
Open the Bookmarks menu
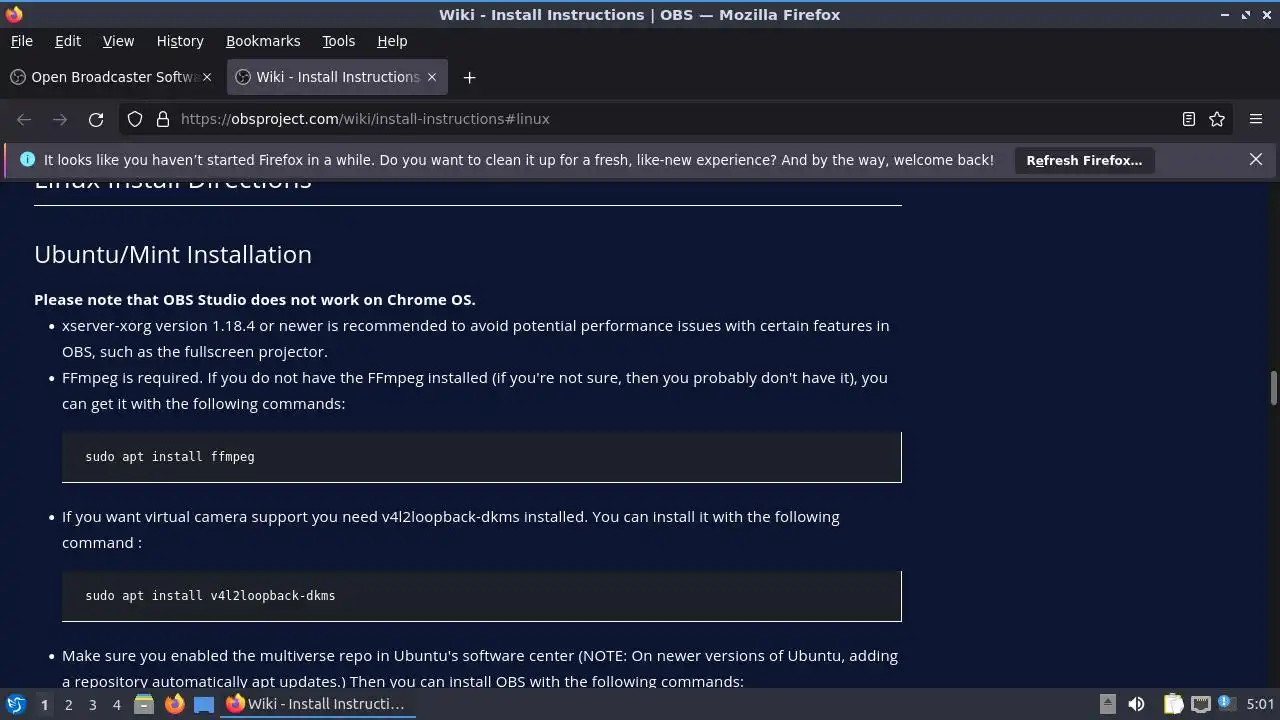pyautogui.click(x=263, y=41)
